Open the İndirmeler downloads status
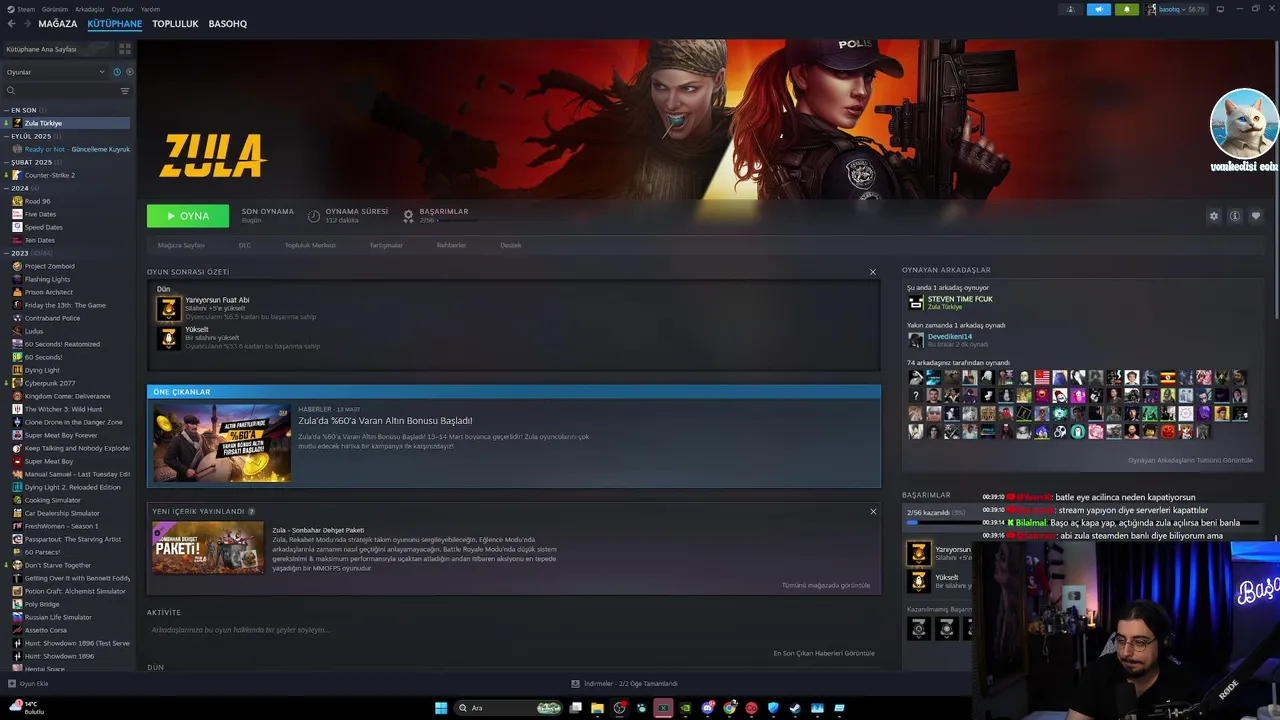1280x720 pixels. 625,684
